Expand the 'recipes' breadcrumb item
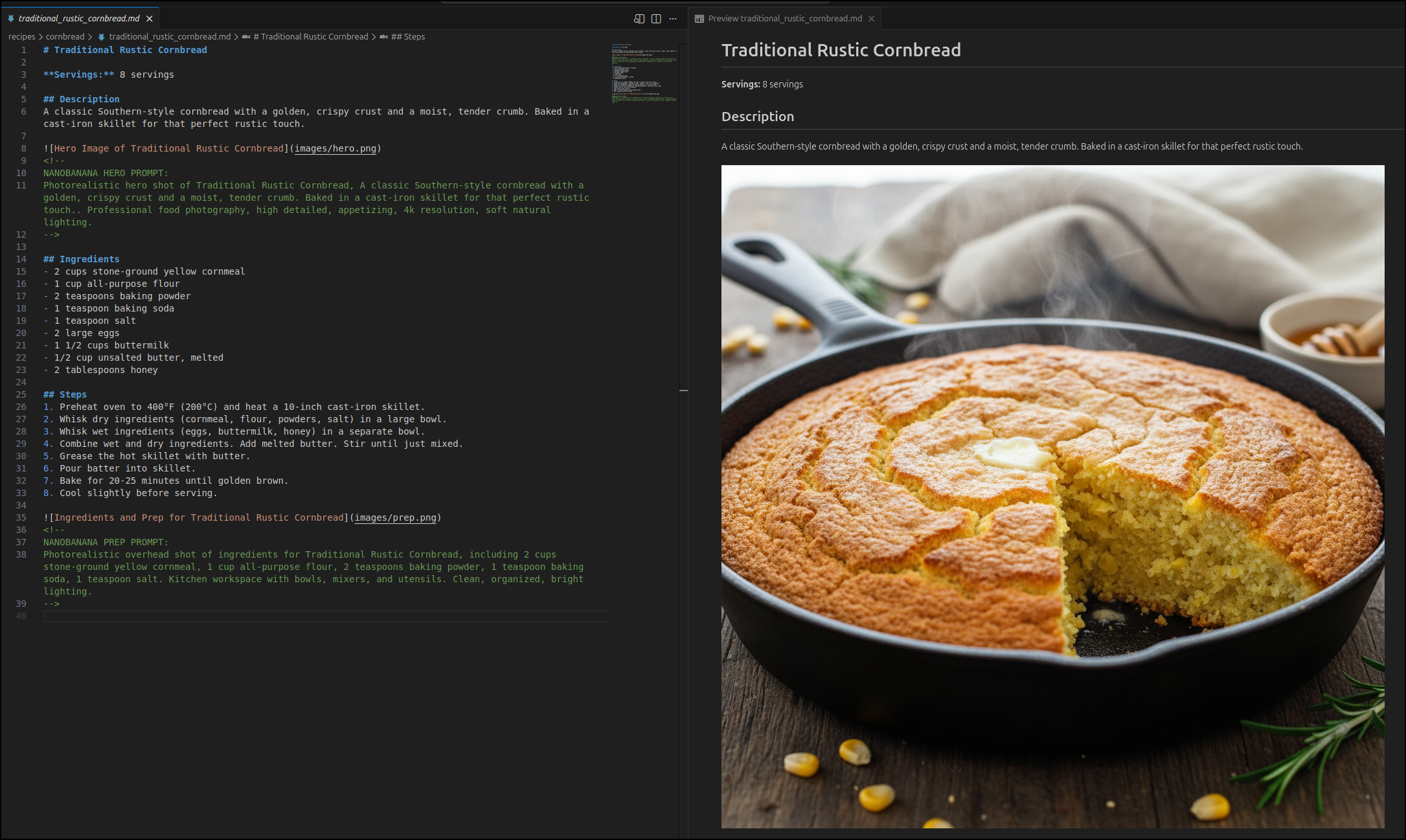 [x=21, y=36]
